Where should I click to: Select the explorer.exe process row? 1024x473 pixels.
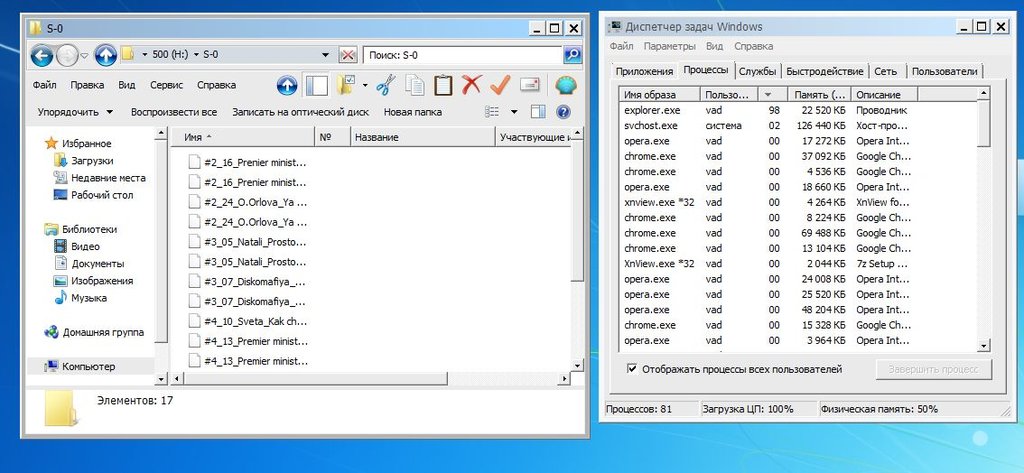tap(798, 110)
